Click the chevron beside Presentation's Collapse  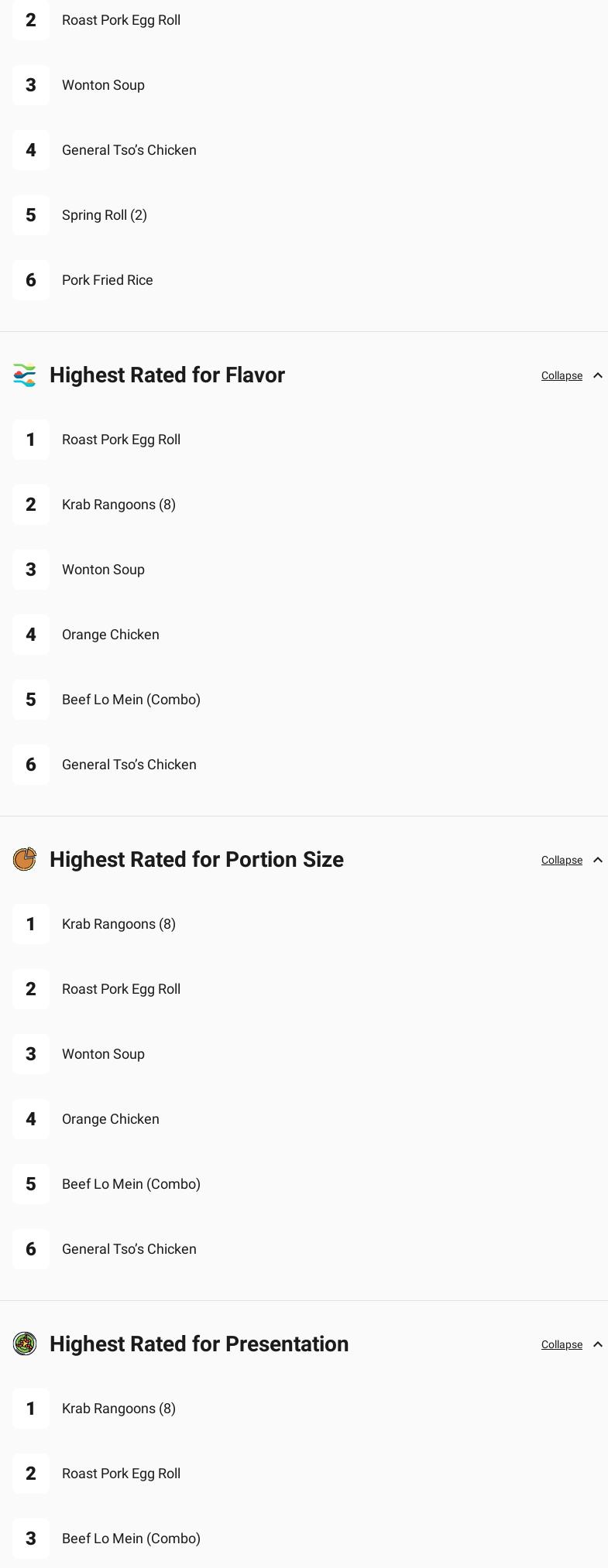pyautogui.click(x=598, y=1344)
